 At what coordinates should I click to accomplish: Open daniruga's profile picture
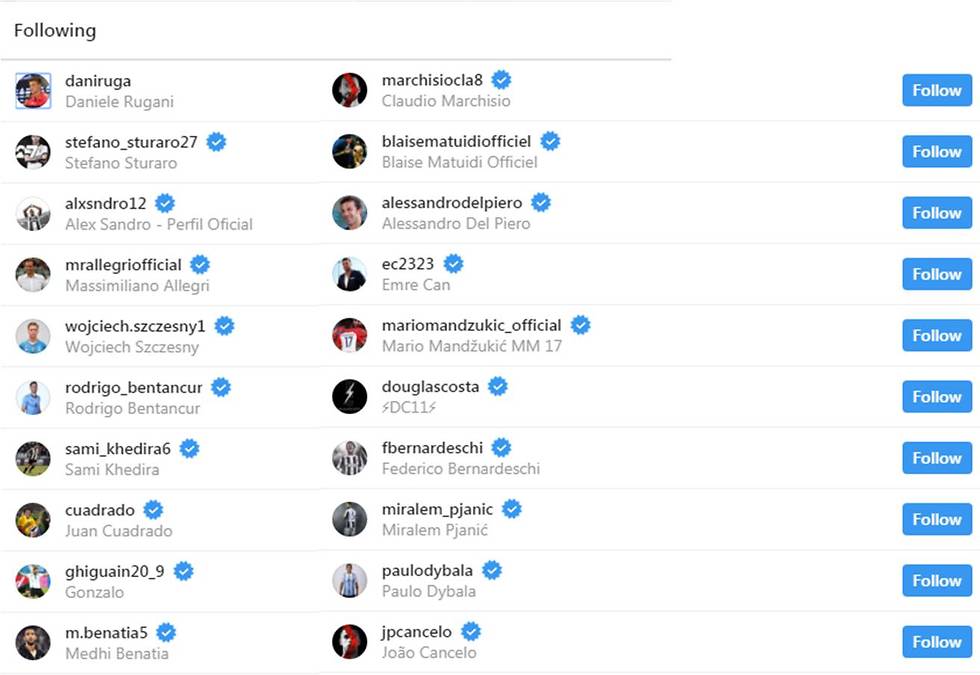[33, 90]
